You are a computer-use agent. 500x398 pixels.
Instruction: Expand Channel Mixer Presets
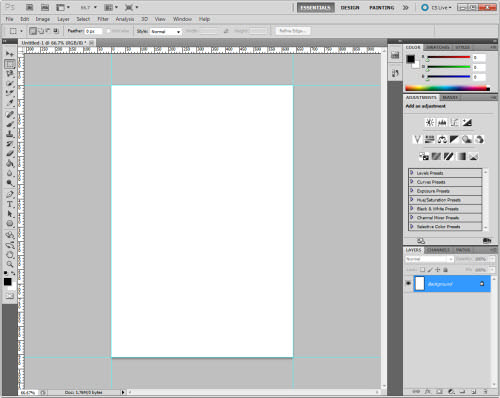pos(412,217)
